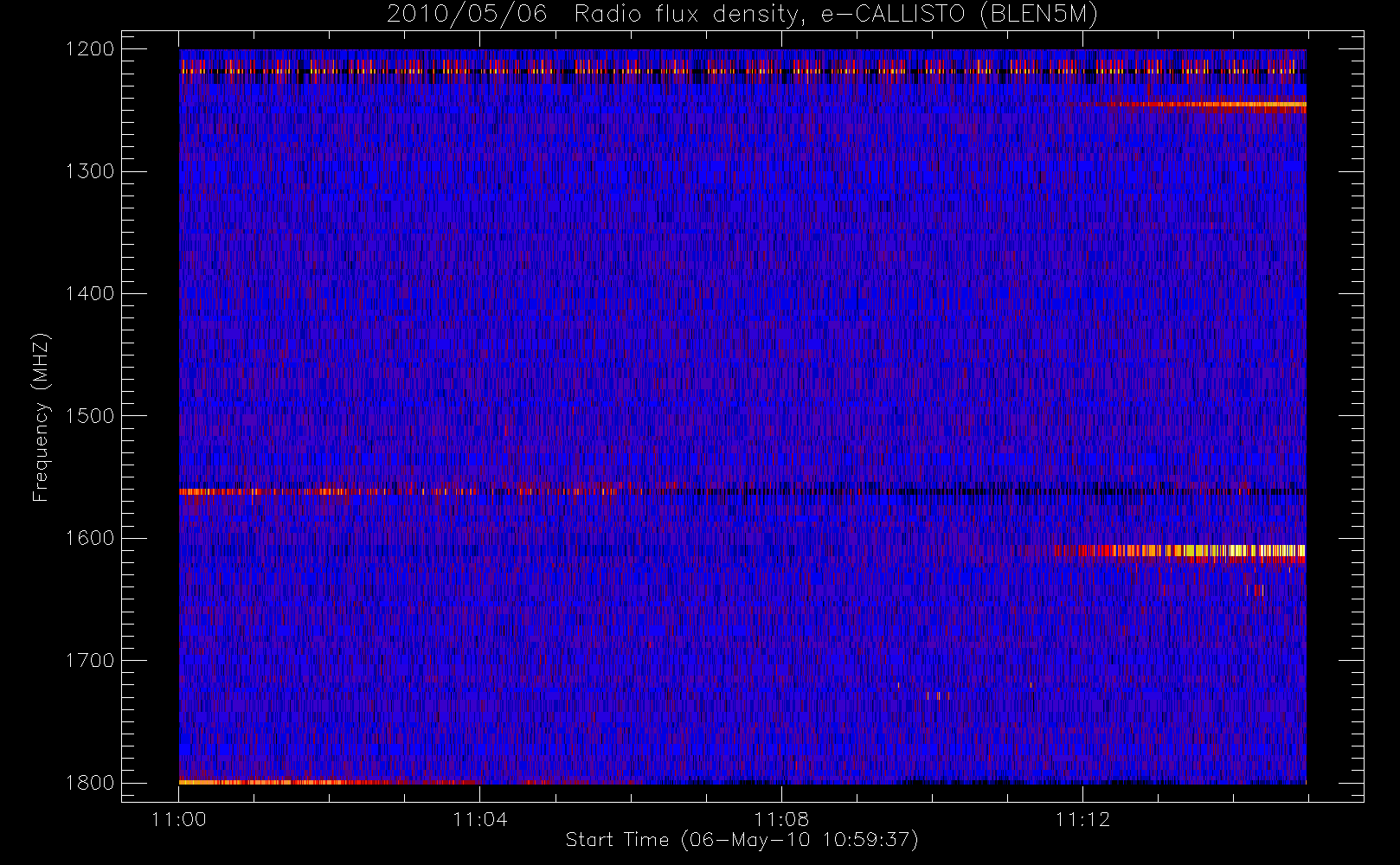
Task: Click the 11:04 time tick label
Action: click(480, 819)
